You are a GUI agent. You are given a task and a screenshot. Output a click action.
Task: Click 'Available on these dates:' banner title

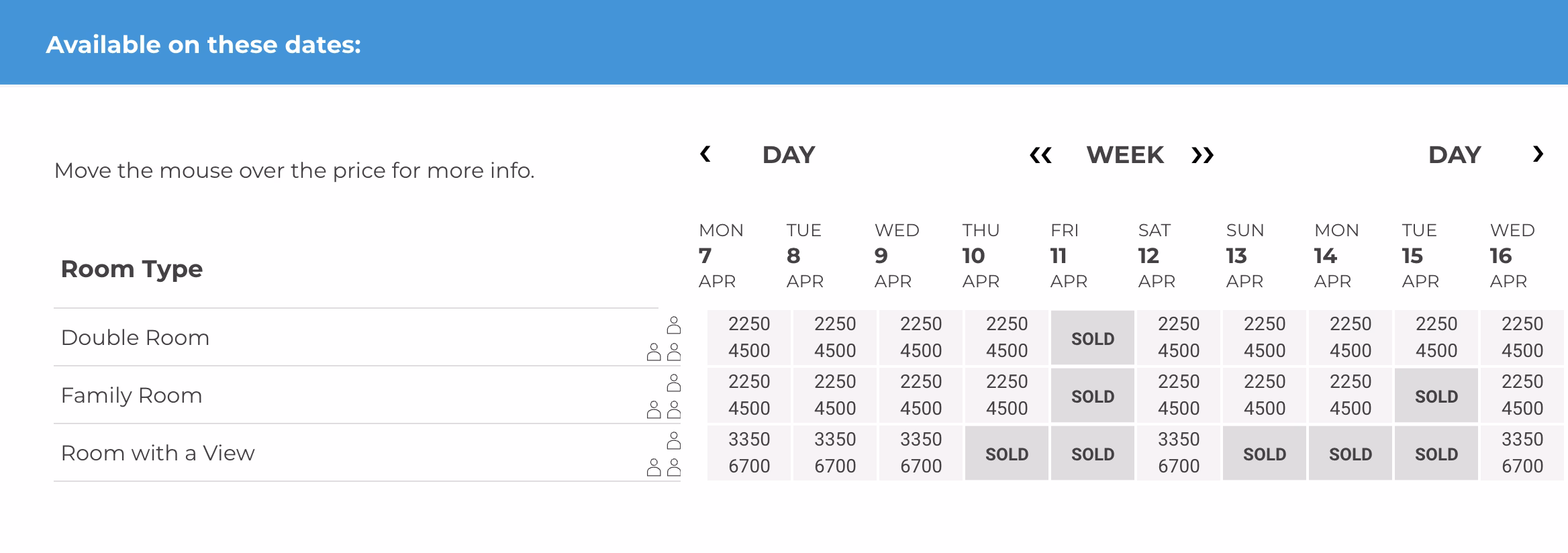click(x=203, y=44)
